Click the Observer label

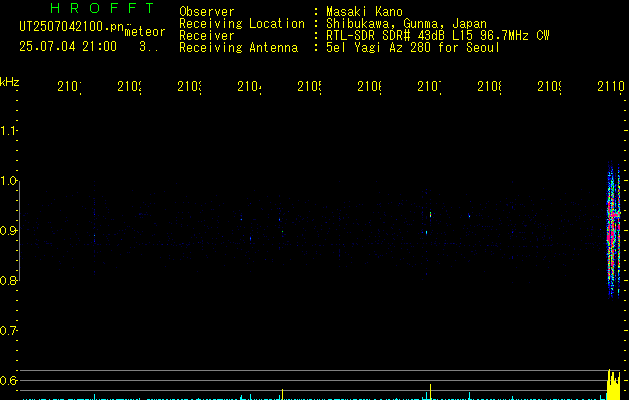click(207, 12)
